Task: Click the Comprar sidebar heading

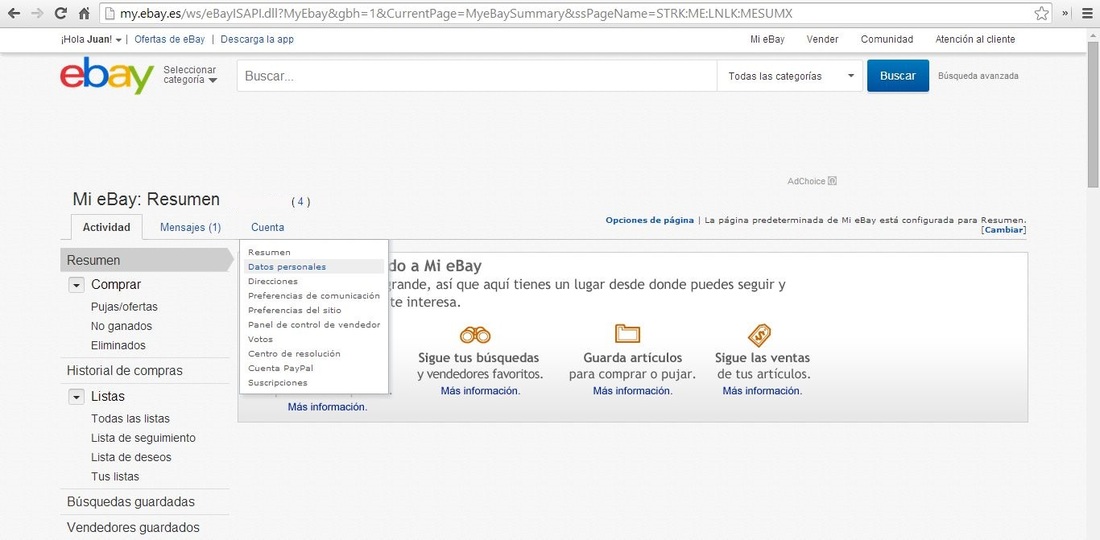Action: coord(116,285)
